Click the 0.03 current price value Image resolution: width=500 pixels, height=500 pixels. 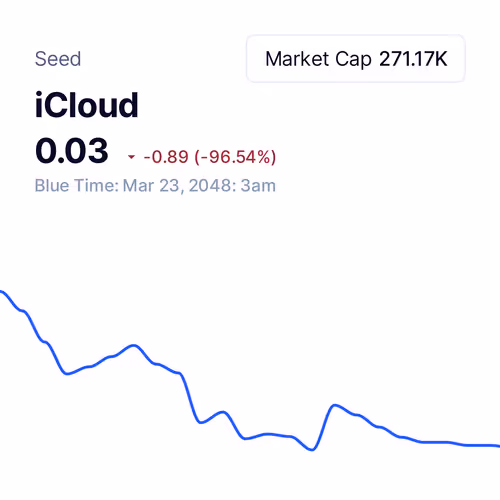(72, 151)
